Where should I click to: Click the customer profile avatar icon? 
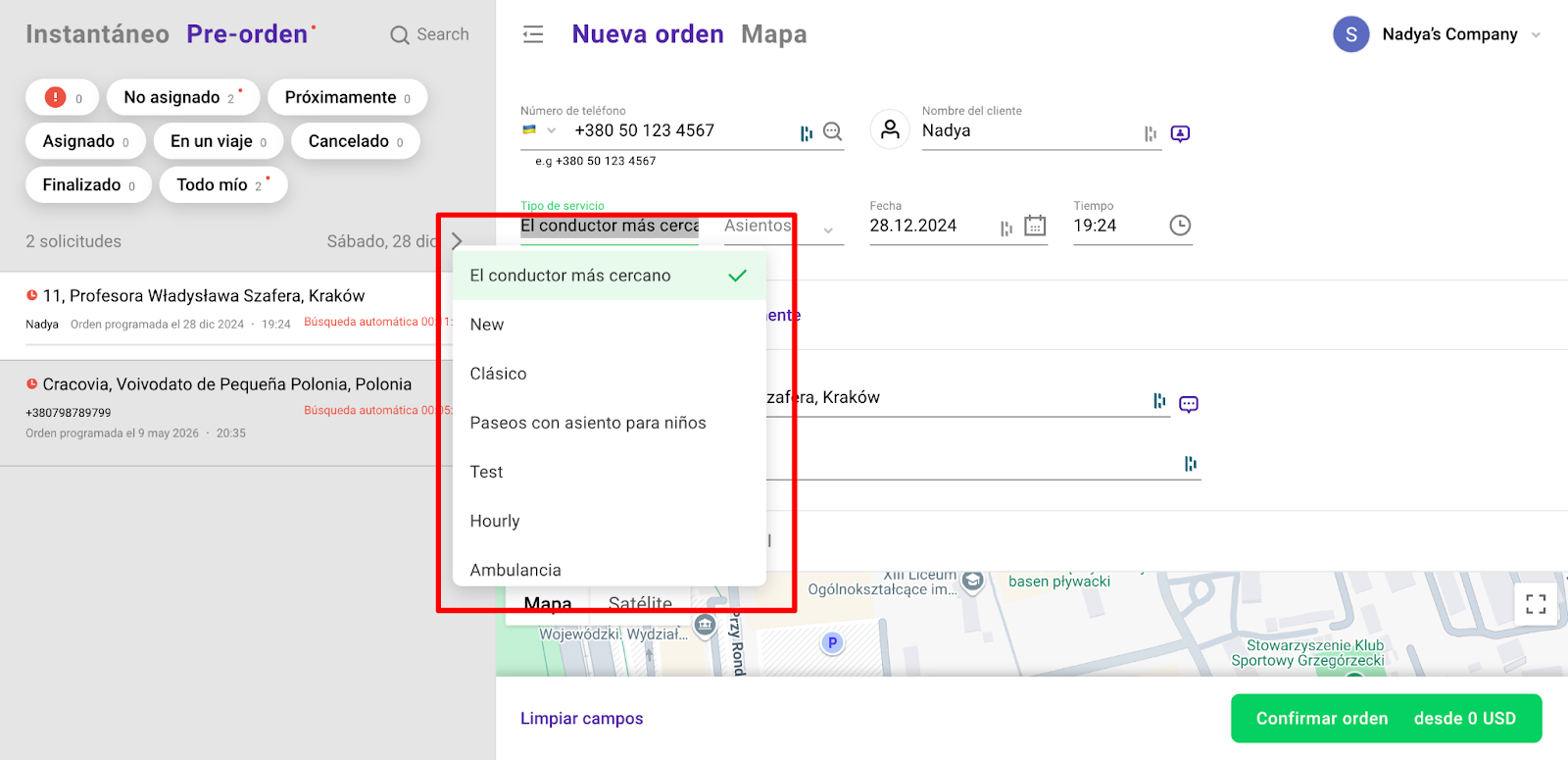click(x=890, y=129)
